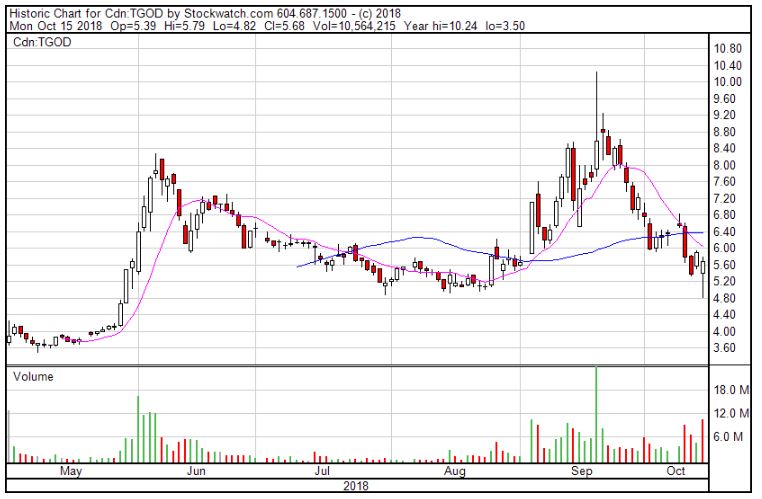This screenshot has width=762, height=499.
Task: Click the 18.0 M volume axis label
Action: point(729,389)
